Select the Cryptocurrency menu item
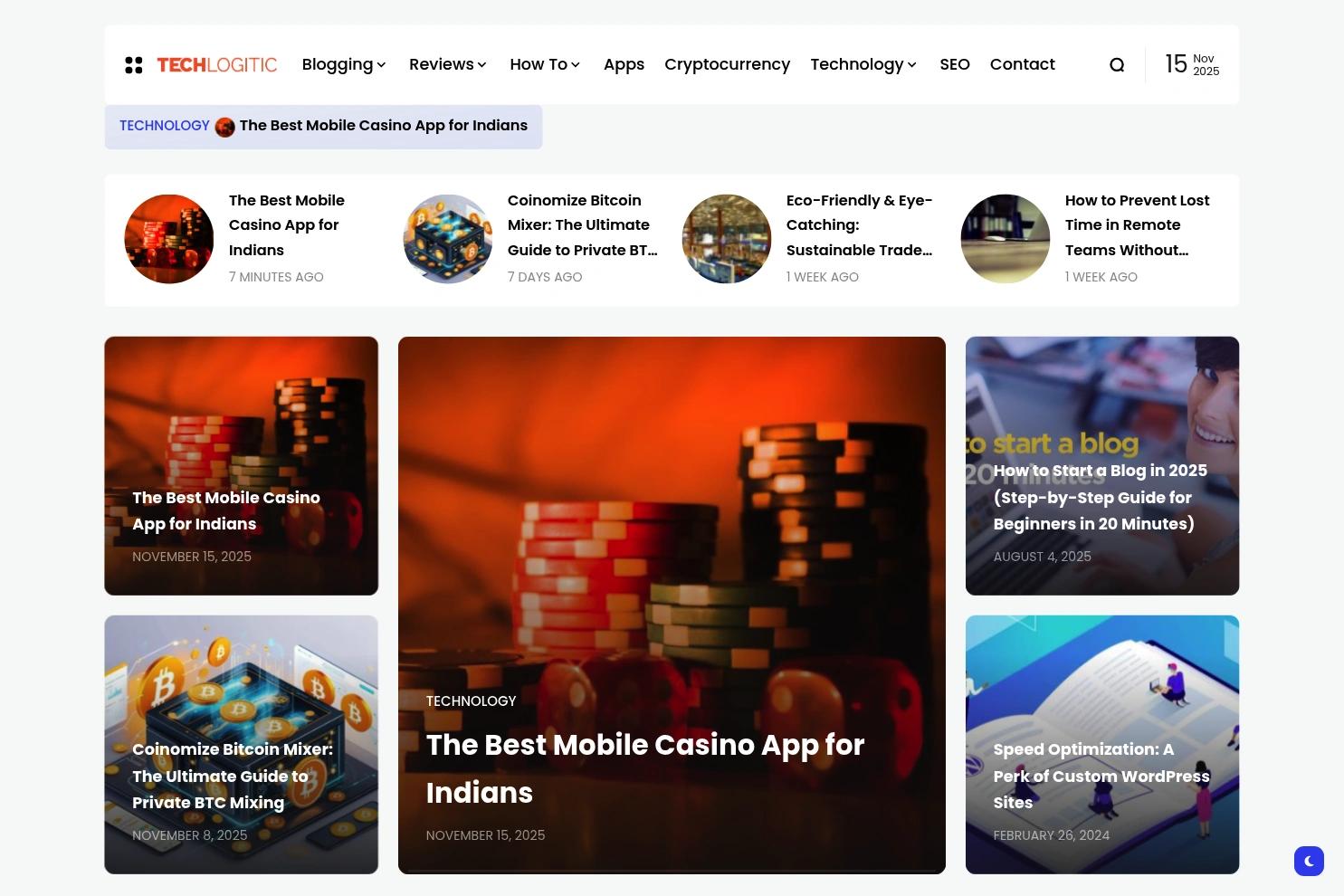The height and width of the screenshot is (896, 1344). point(727,64)
